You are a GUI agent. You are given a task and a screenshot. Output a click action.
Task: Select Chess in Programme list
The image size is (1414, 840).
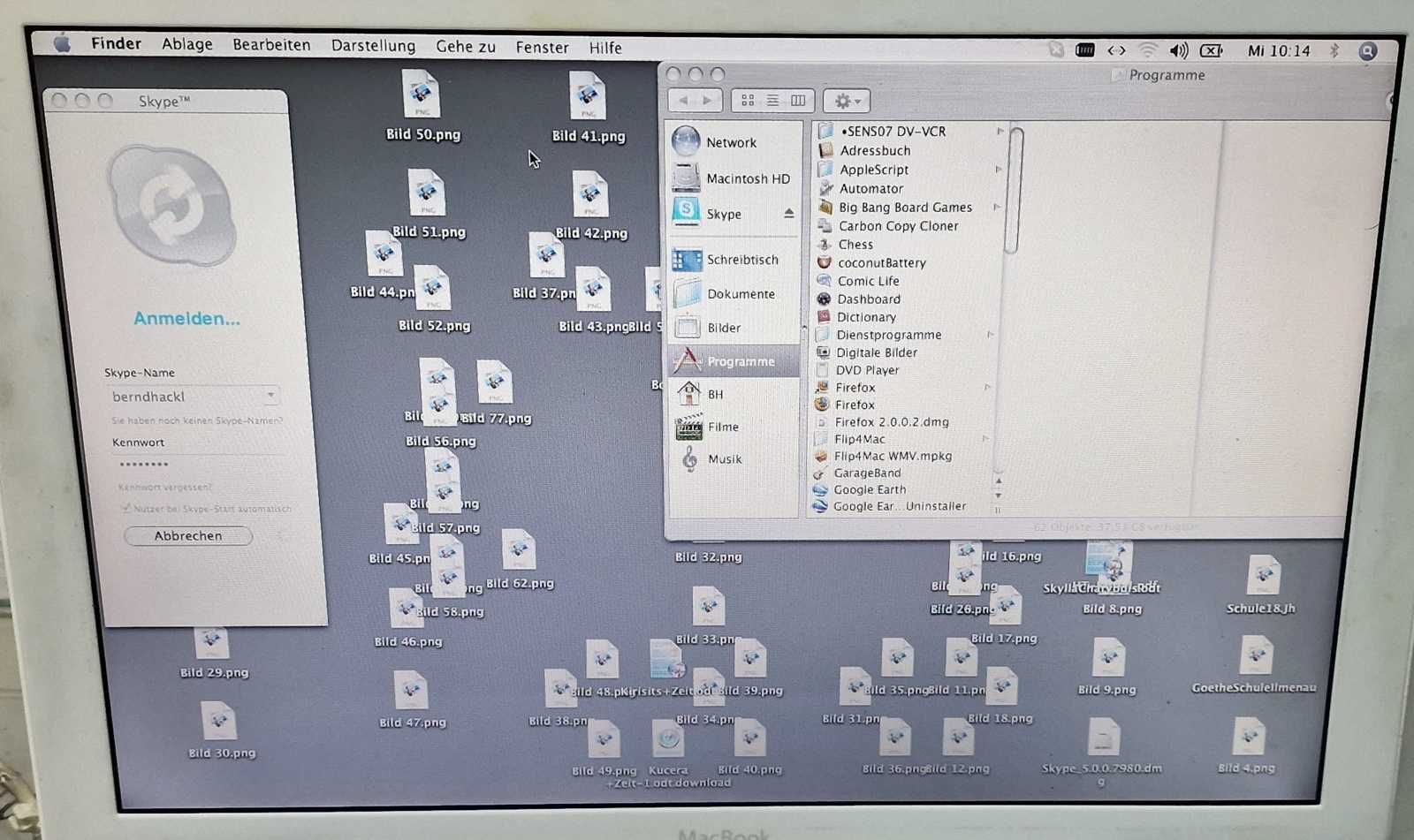point(855,245)
